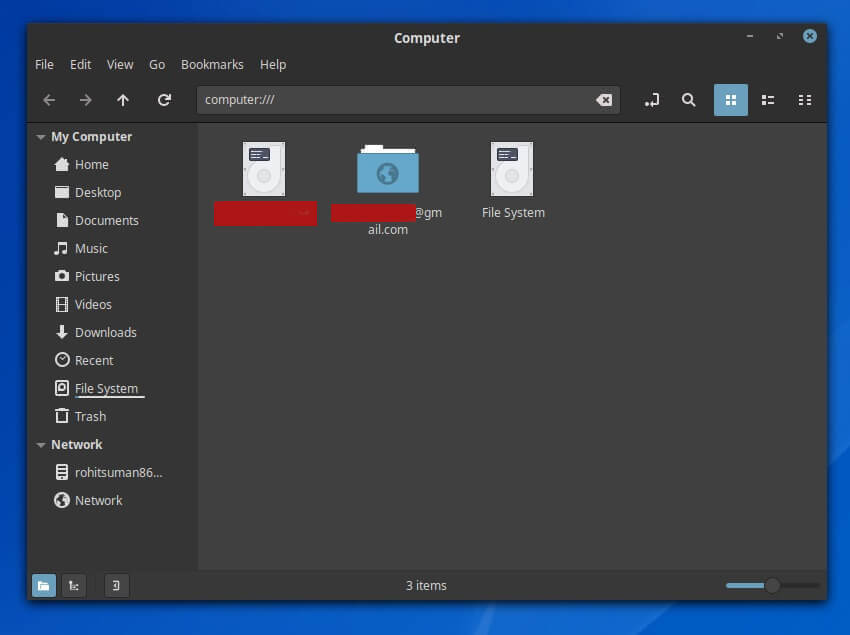Collapse the Network section
850x635 pixels.
(41, 445)
